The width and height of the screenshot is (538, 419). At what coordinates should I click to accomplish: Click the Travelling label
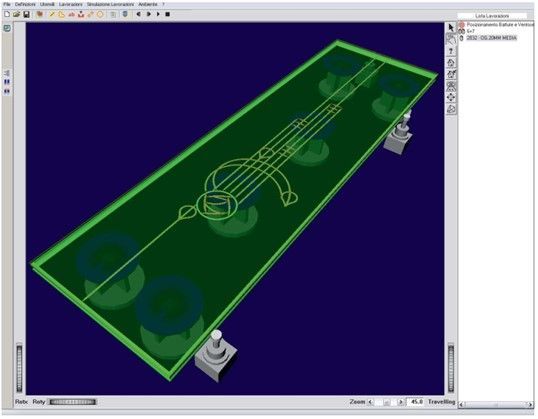coord(441,402)
